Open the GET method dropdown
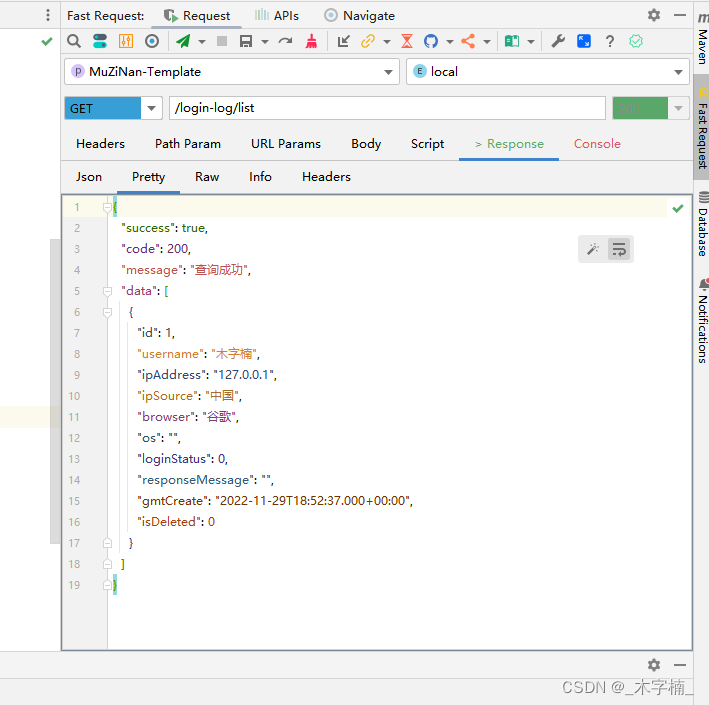The image size is (709, 705). 151,108
